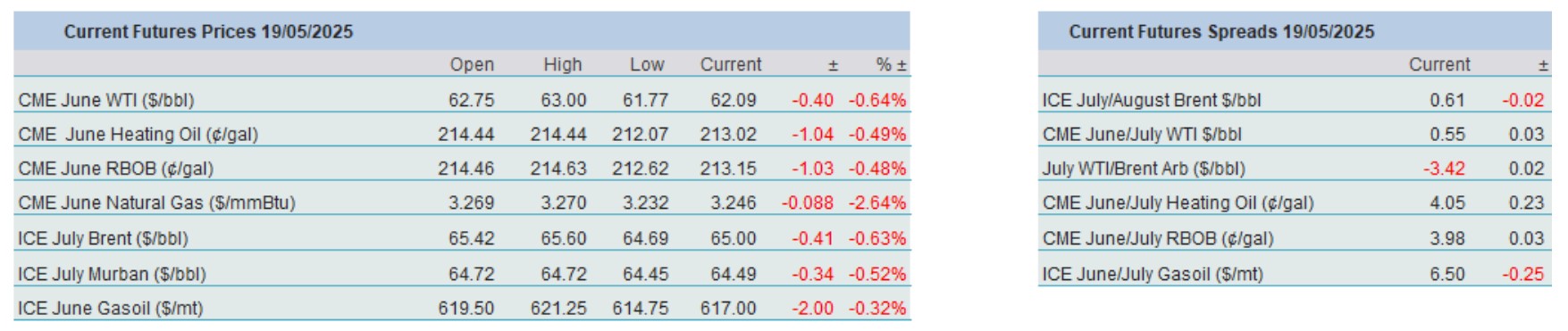The width and height of the screenshot is (1568, 331).
Task: Select the CME June RBOB (¢/gal) label
Action: (115, 169)
